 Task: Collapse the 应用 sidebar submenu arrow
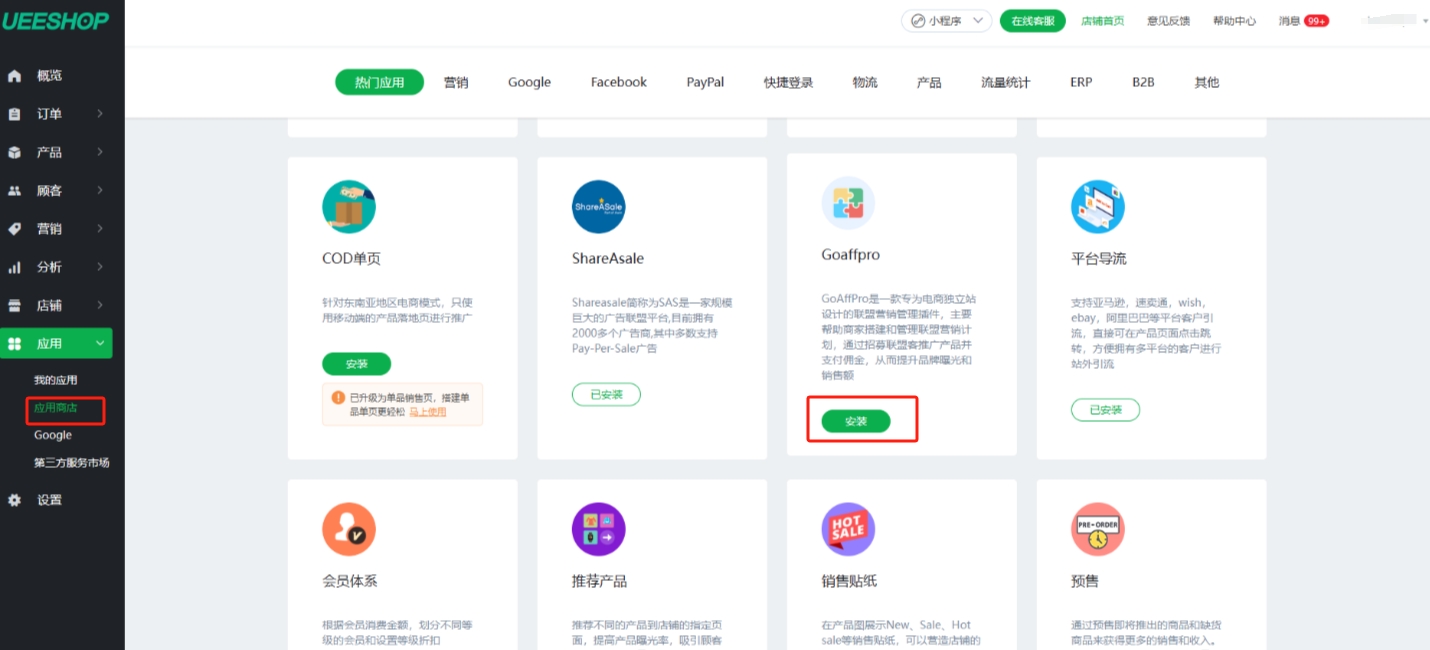coord(100,344)
